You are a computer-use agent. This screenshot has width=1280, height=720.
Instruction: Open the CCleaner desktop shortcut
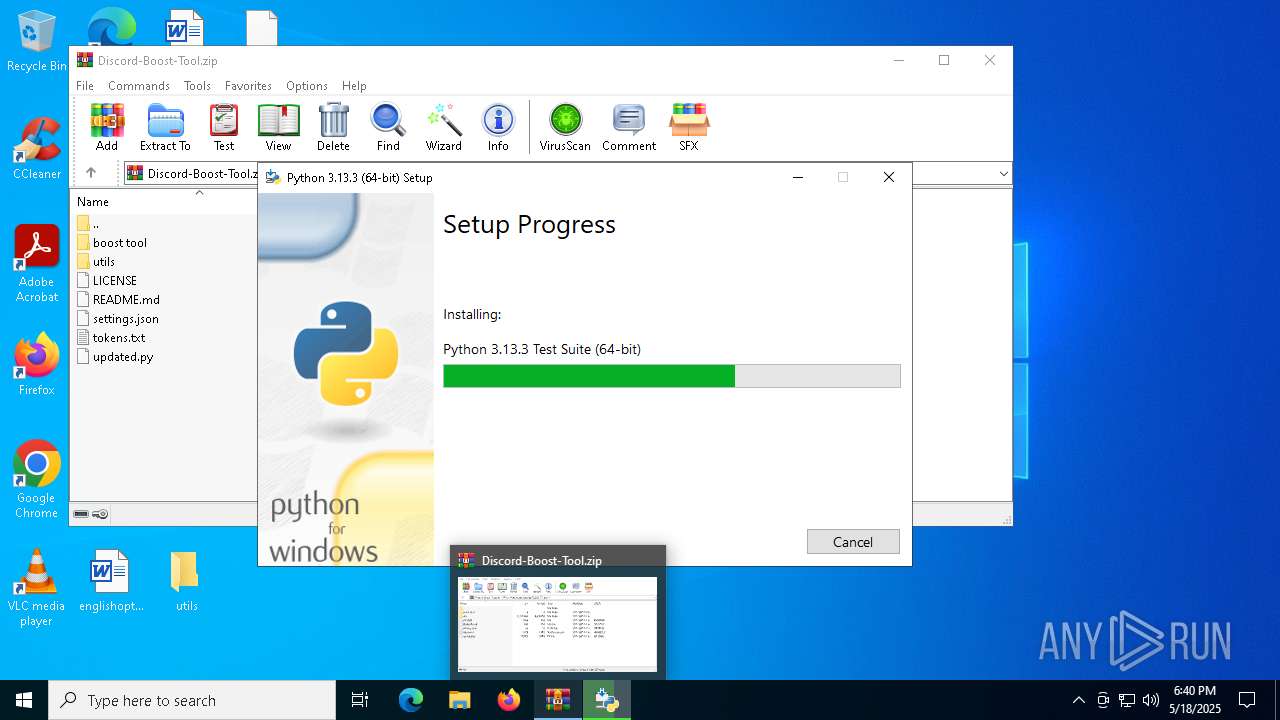[x=36, y=149]
